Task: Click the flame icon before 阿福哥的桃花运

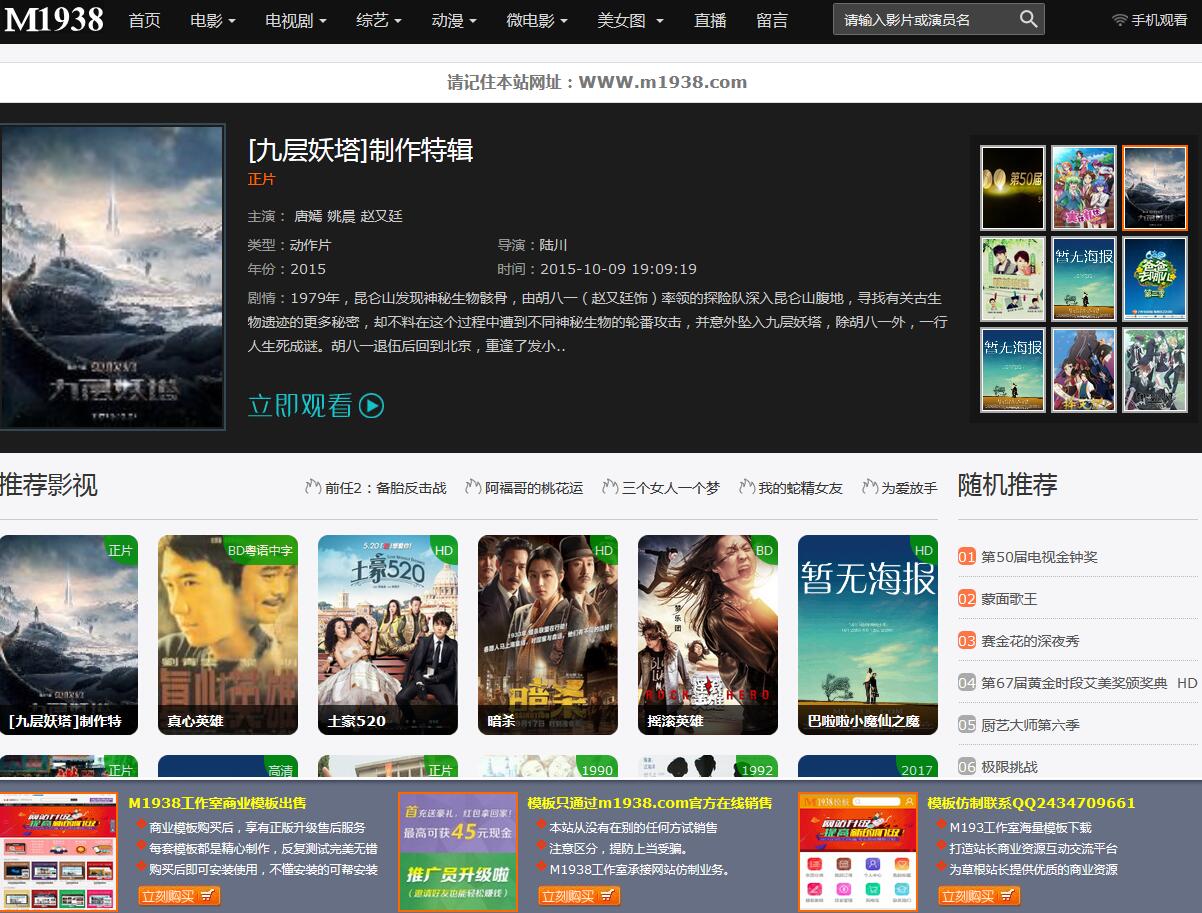Action: (473, 487)
